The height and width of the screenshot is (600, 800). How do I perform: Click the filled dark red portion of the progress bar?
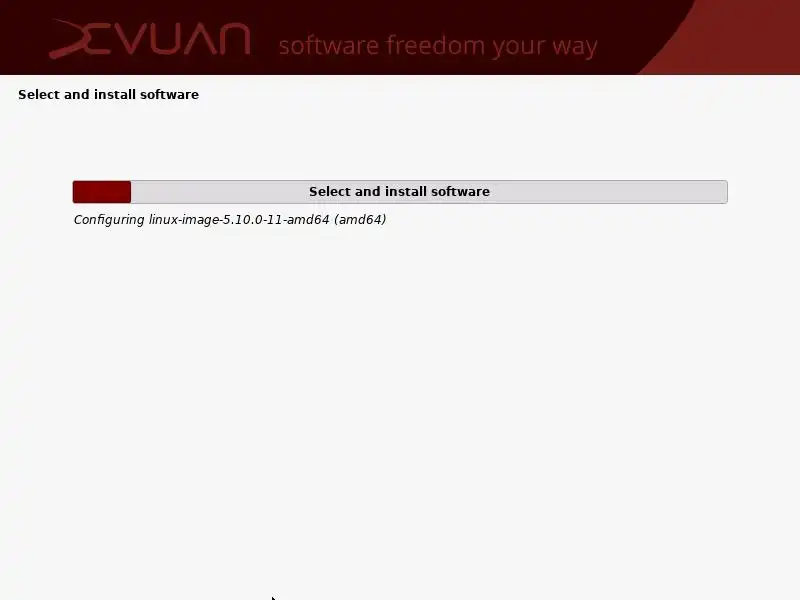click(102, 192)
